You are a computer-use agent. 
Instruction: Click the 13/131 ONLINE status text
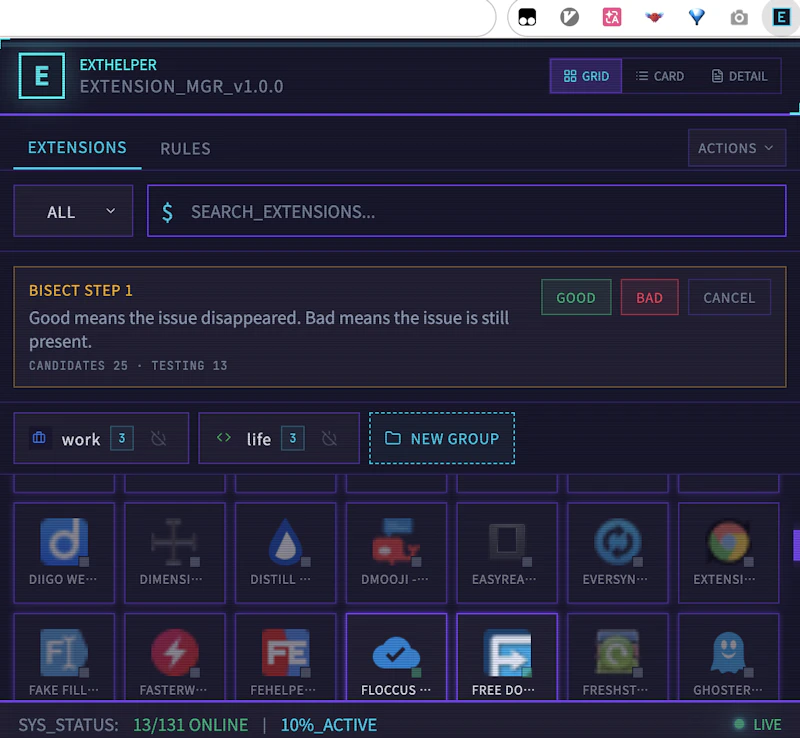point(190,725)
